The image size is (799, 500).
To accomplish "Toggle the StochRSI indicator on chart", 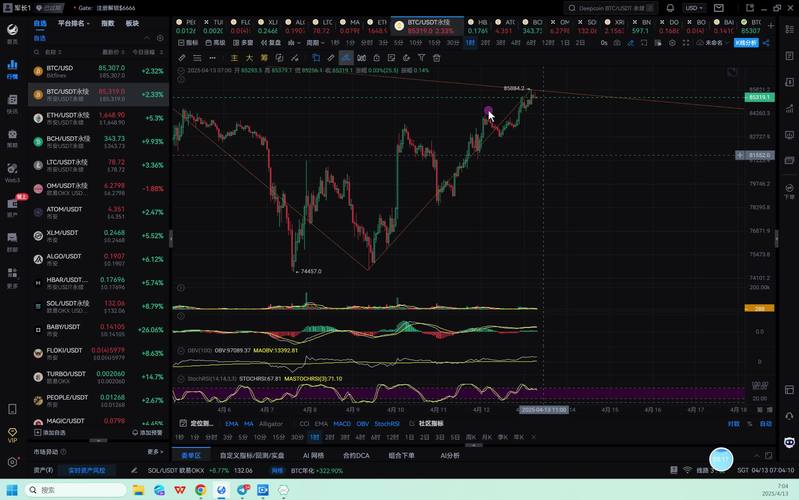I will (x=387, y=424).
